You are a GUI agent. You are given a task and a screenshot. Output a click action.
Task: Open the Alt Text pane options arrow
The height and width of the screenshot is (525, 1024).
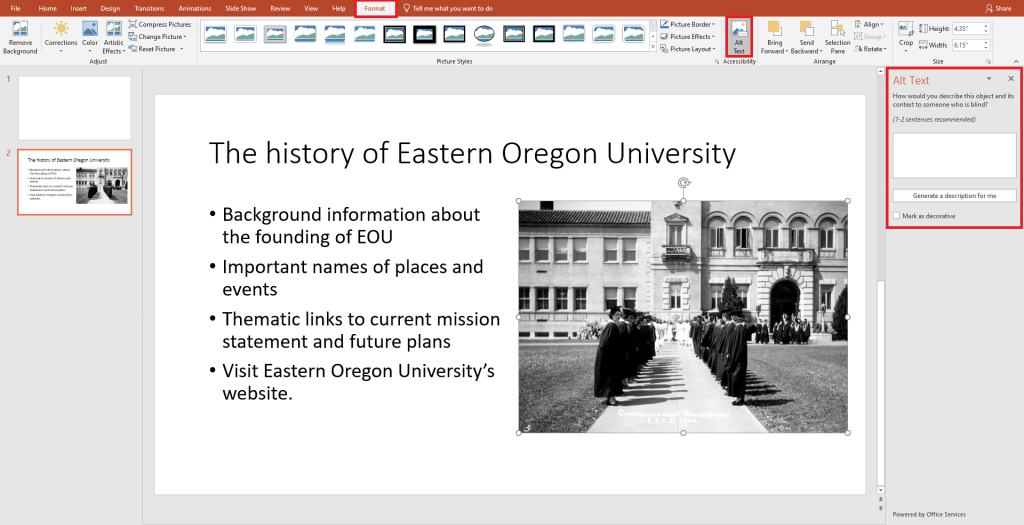coord(989,79)
